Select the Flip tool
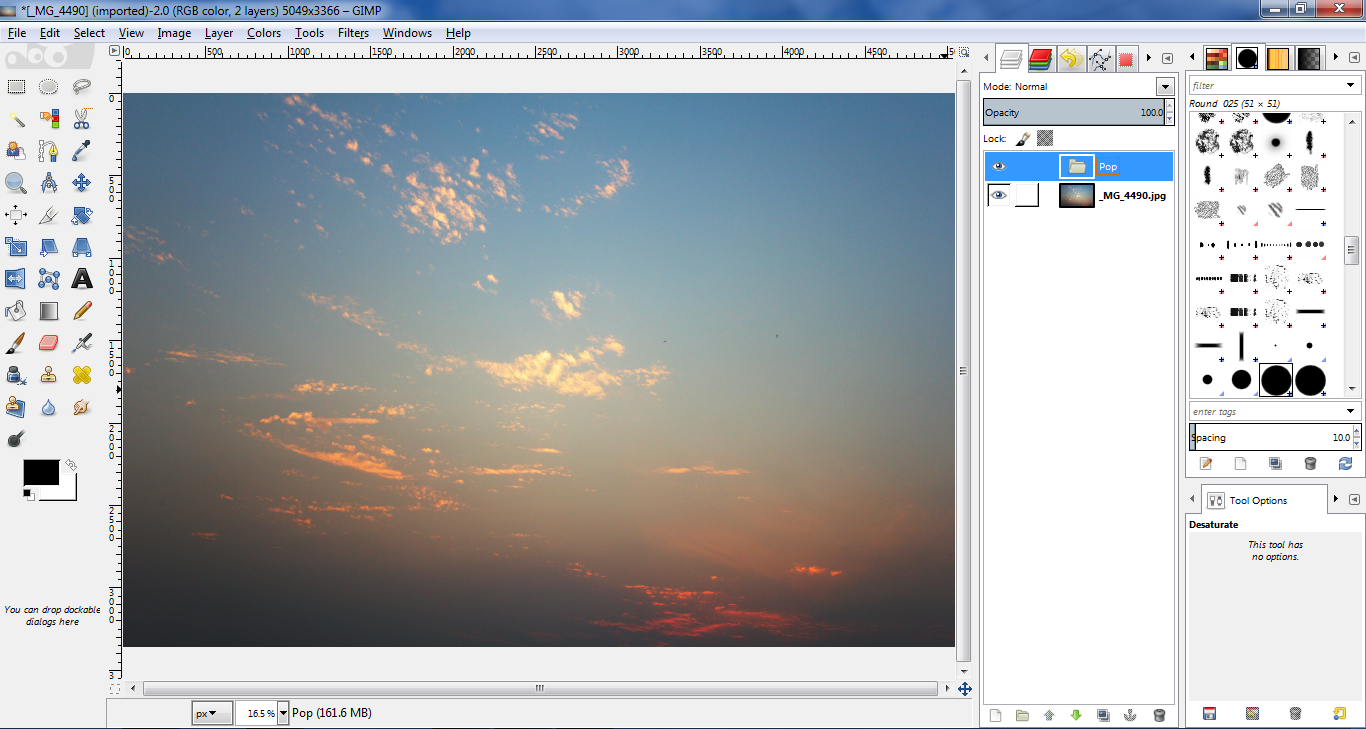The height and width of the screenshot is (729, 1366). 16,279
